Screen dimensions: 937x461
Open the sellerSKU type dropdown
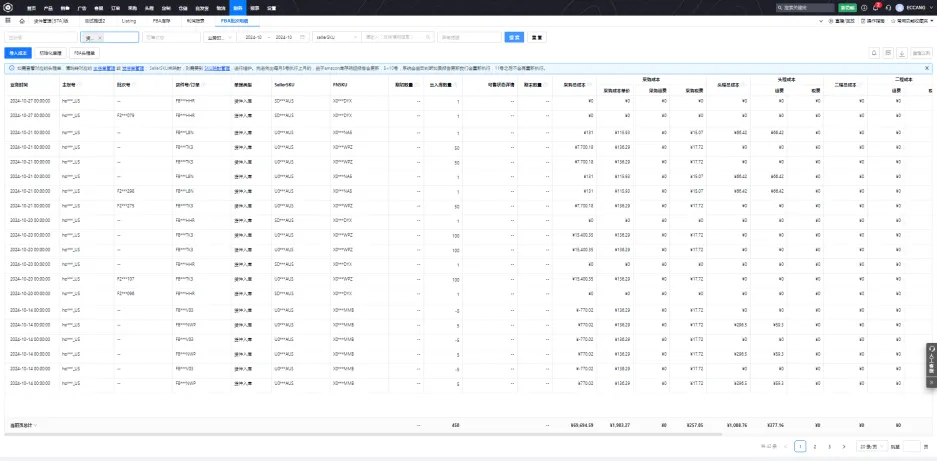[336, 37]
